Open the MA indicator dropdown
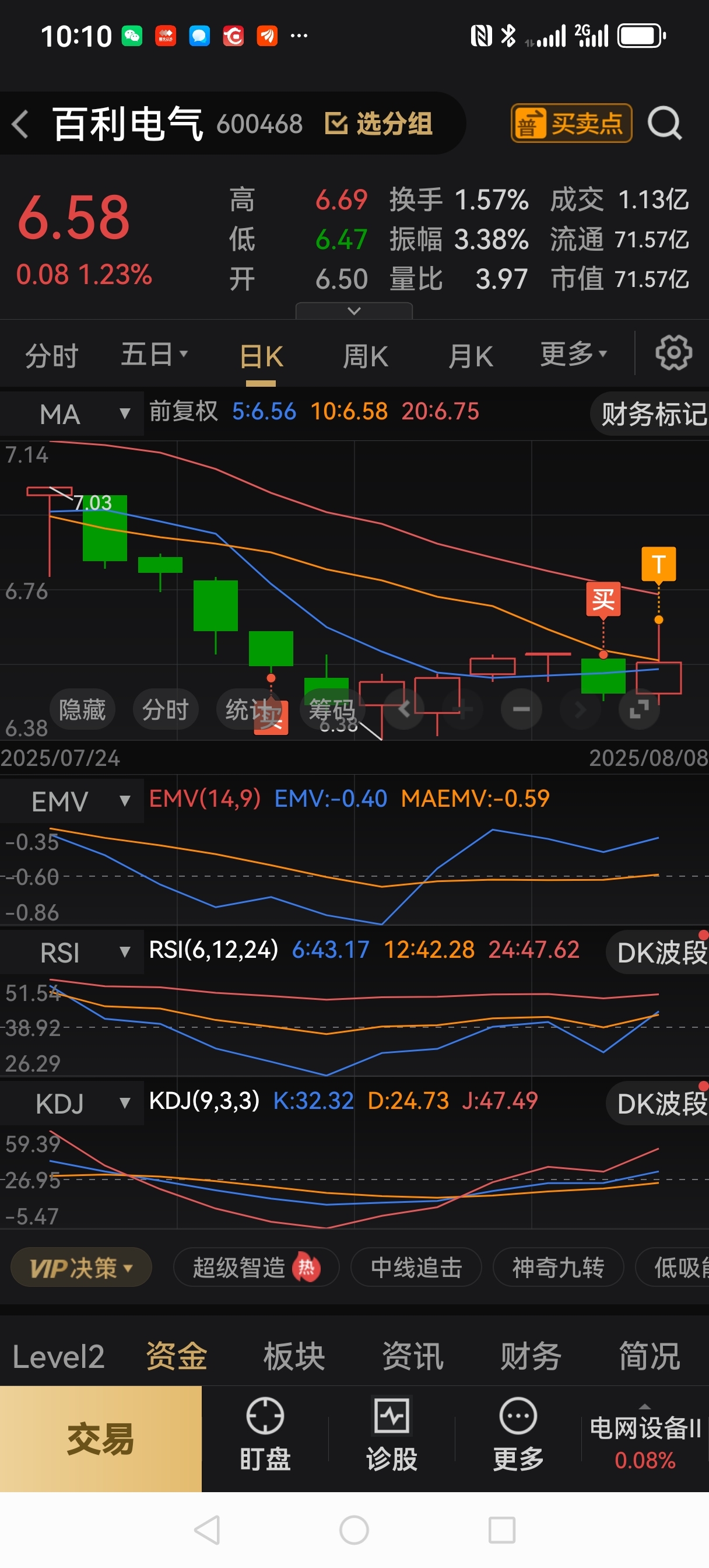This screenshot has width=709, height=1568. [x=72, y=414]
